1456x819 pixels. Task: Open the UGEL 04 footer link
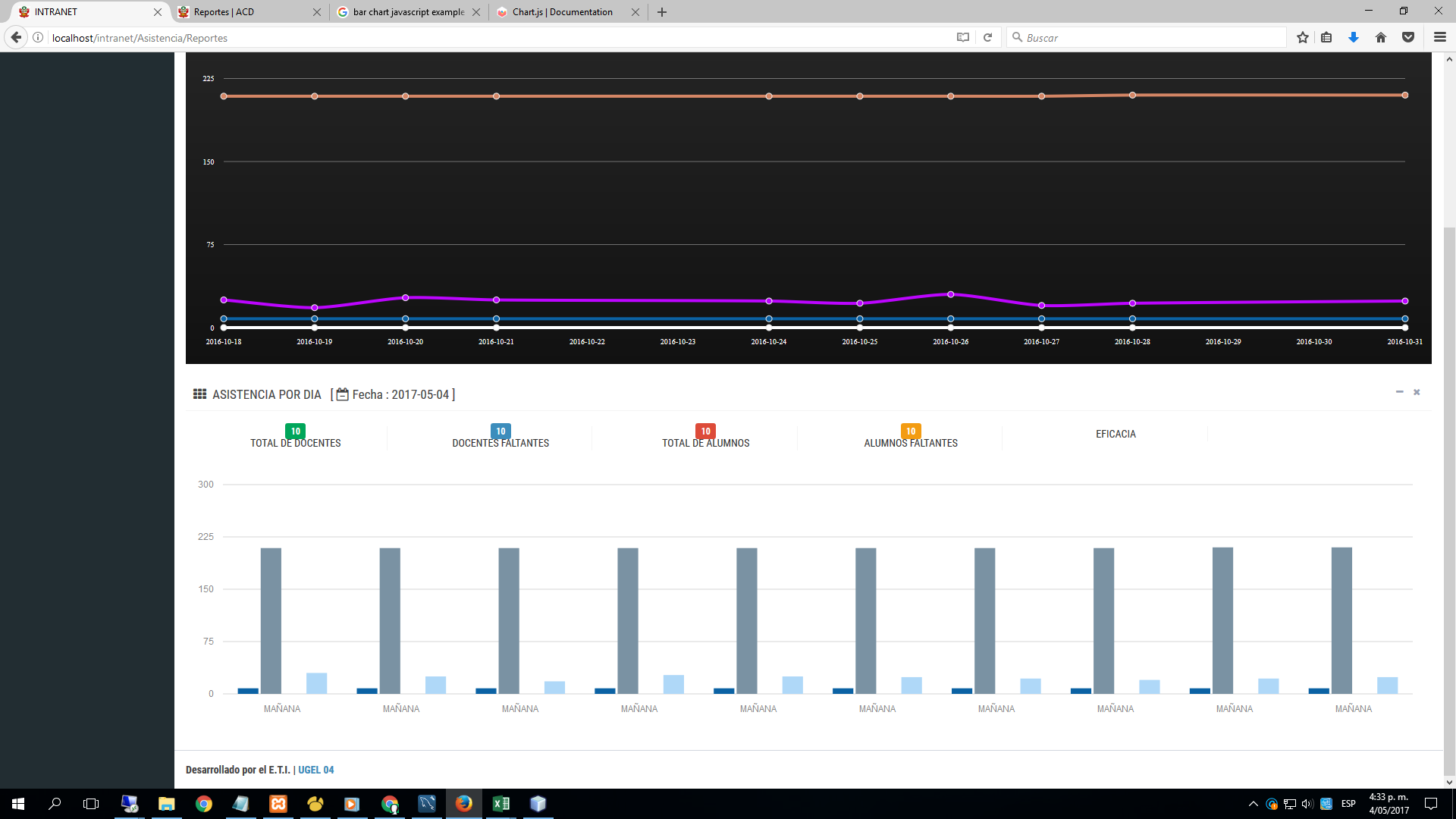315,770
